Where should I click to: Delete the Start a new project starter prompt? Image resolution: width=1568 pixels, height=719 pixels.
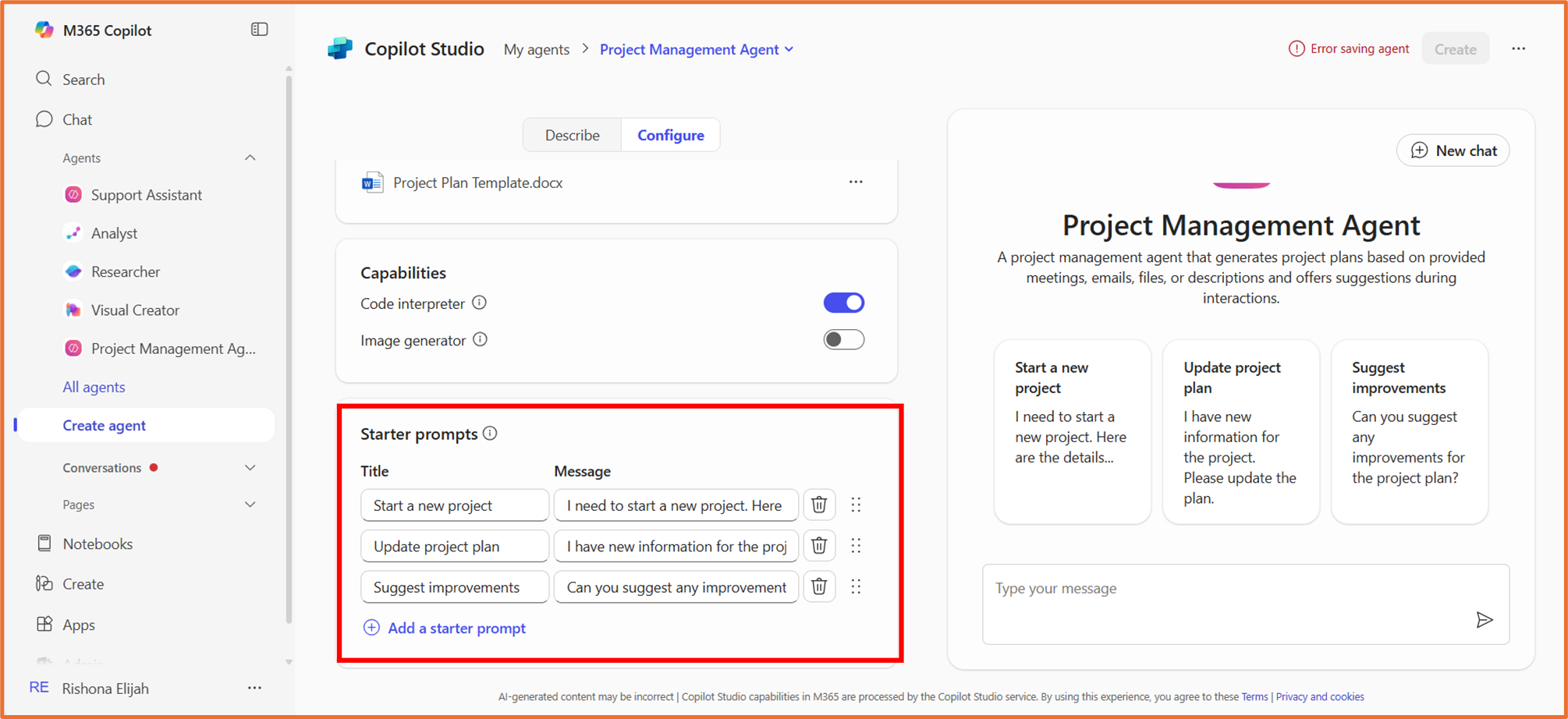(818, 505)
